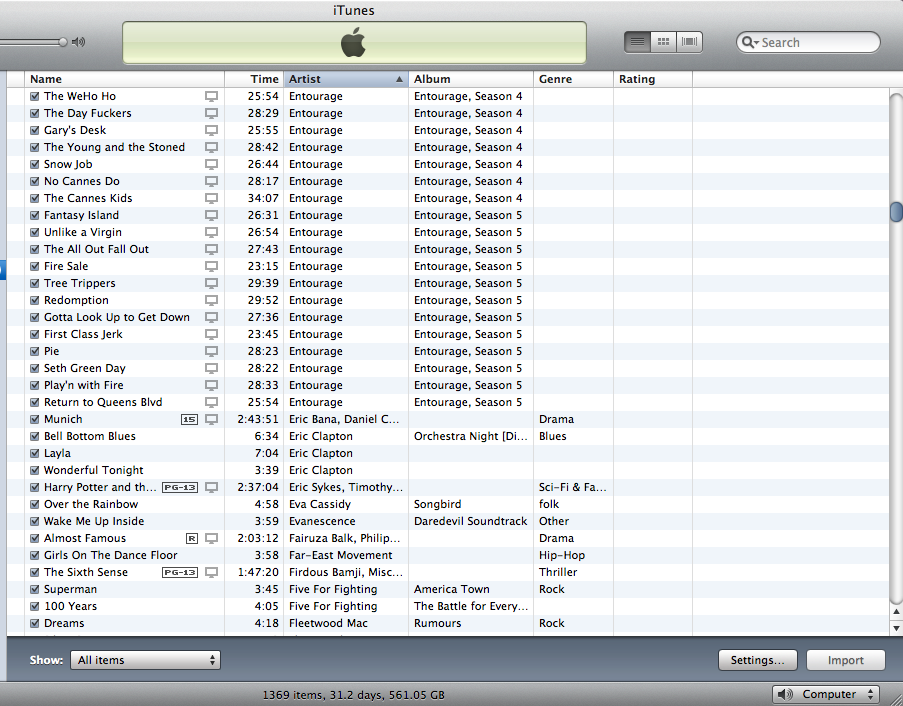Click video icon for Snow Job
This screenshot has height=706, width=903.
[x=211, y=164]
